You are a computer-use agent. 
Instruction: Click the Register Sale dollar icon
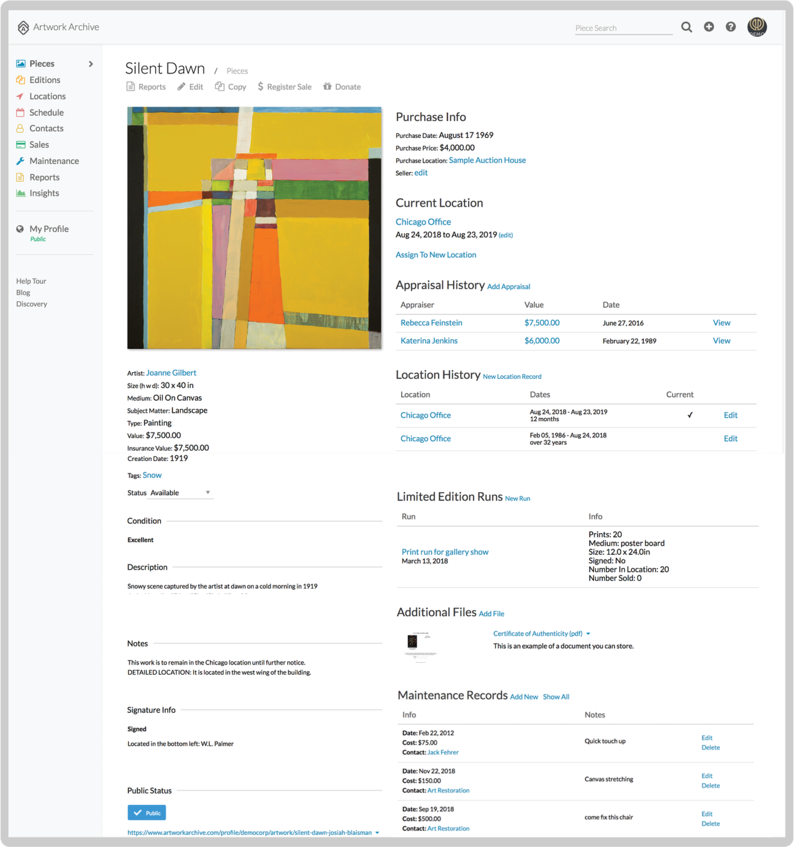[260, 87]
